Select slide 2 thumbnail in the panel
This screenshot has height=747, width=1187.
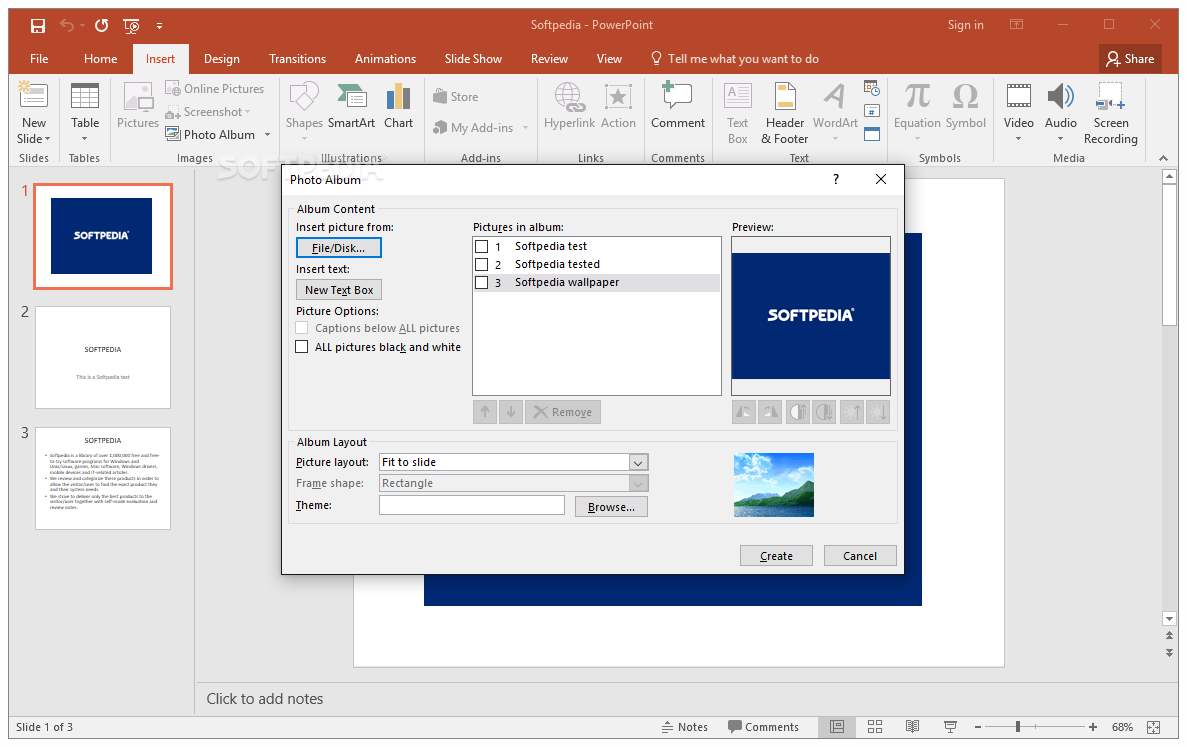coord(103,358)
